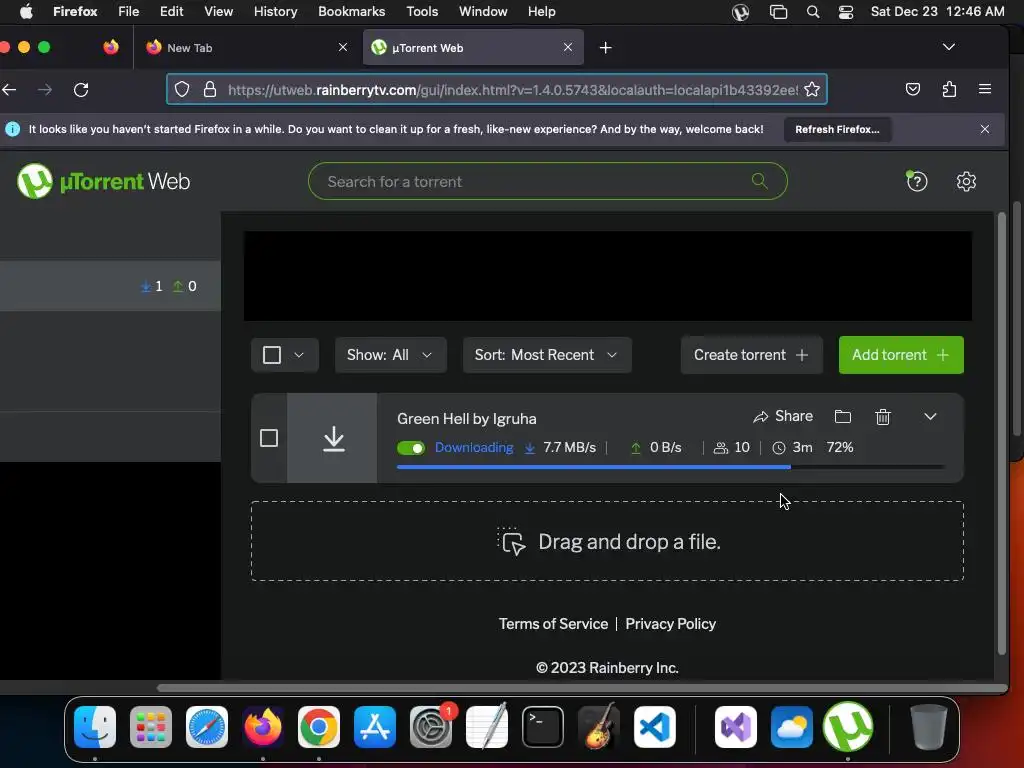Open the Show: All filter dropdown
Viewport: 1024px width, 768px height.
(391, 355)
